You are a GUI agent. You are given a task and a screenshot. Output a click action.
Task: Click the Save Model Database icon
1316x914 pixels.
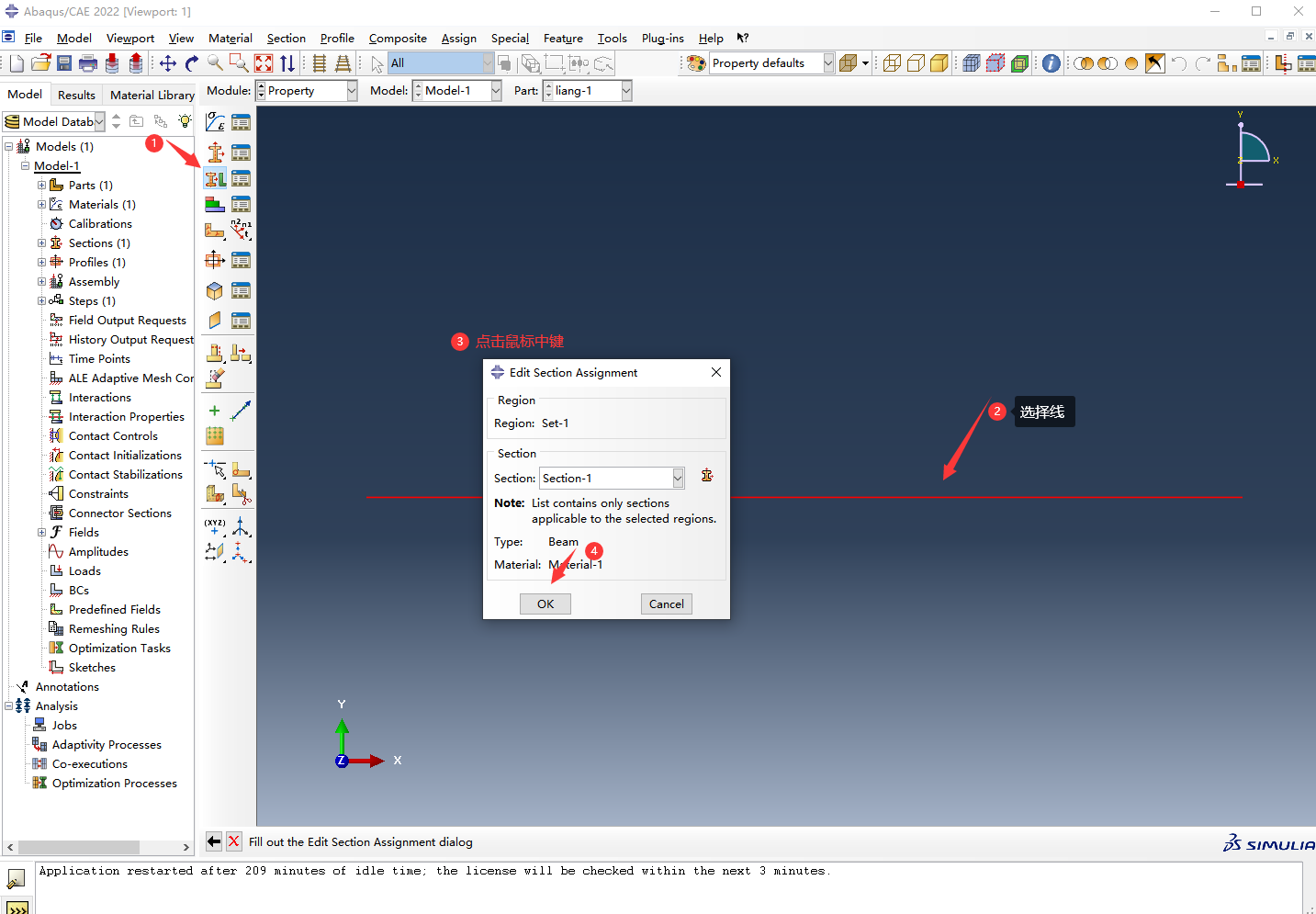64,63
